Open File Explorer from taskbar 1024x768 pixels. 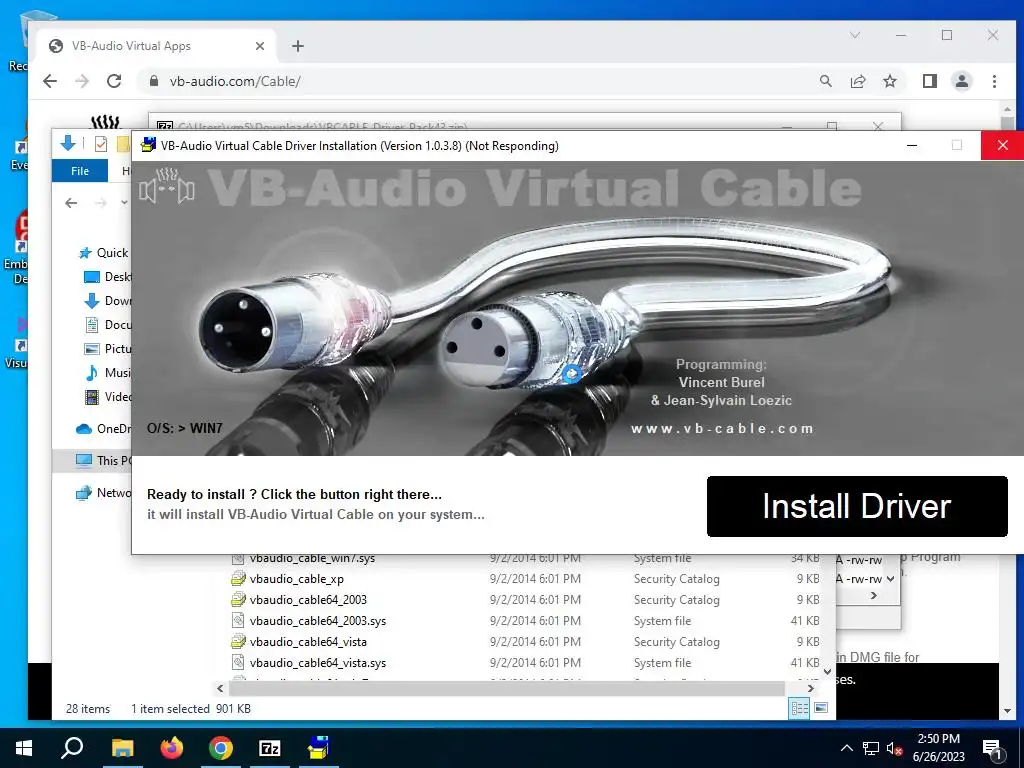122,748
